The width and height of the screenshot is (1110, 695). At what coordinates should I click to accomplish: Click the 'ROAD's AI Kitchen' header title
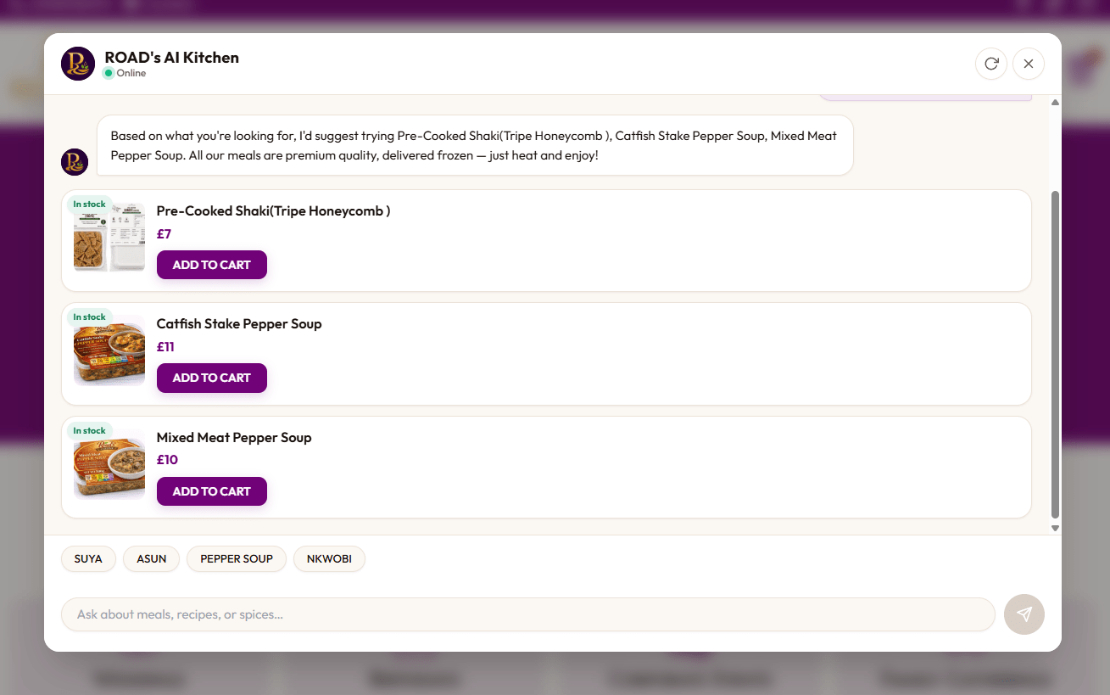(172, 57)
